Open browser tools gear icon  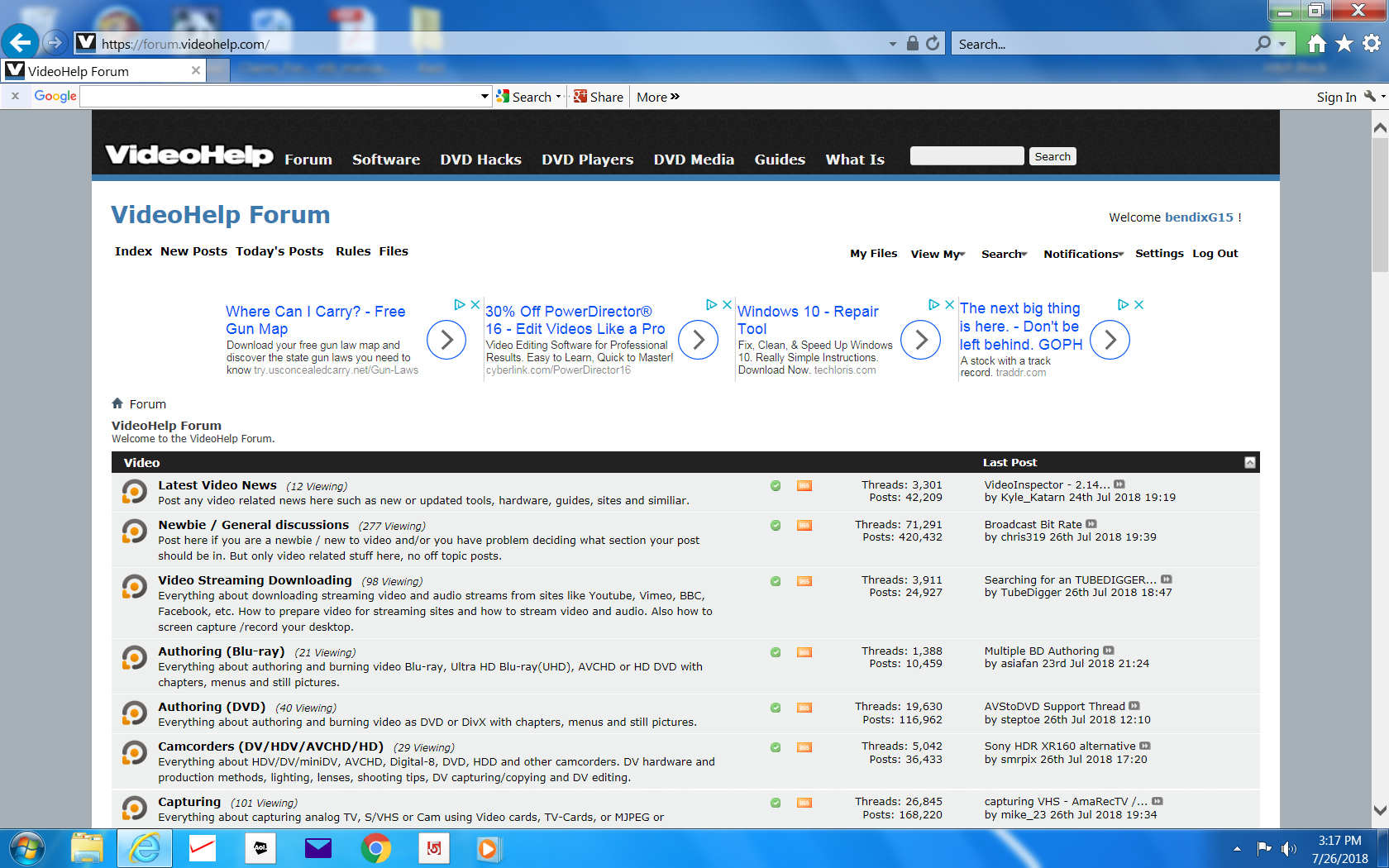click(x=1372, y=43)
